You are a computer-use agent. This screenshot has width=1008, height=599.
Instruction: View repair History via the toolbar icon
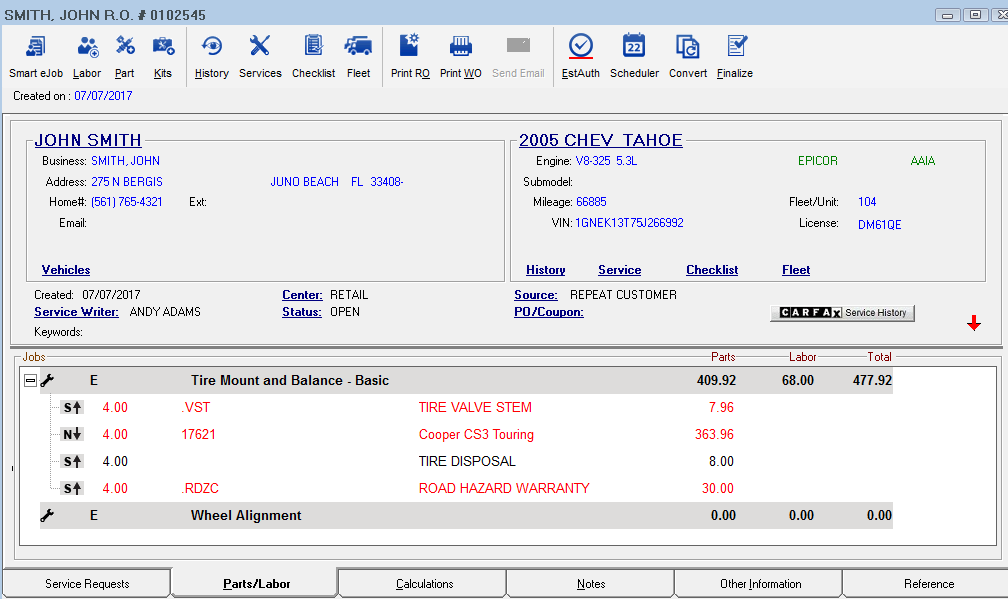211,55
